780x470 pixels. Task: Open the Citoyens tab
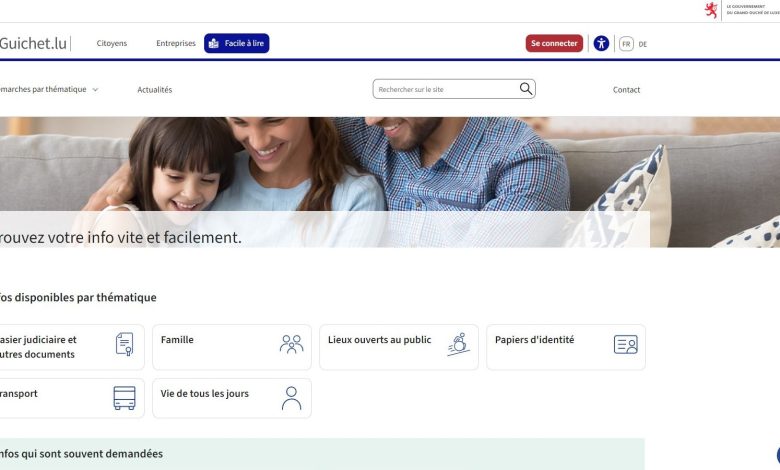(x=112, y=43)
